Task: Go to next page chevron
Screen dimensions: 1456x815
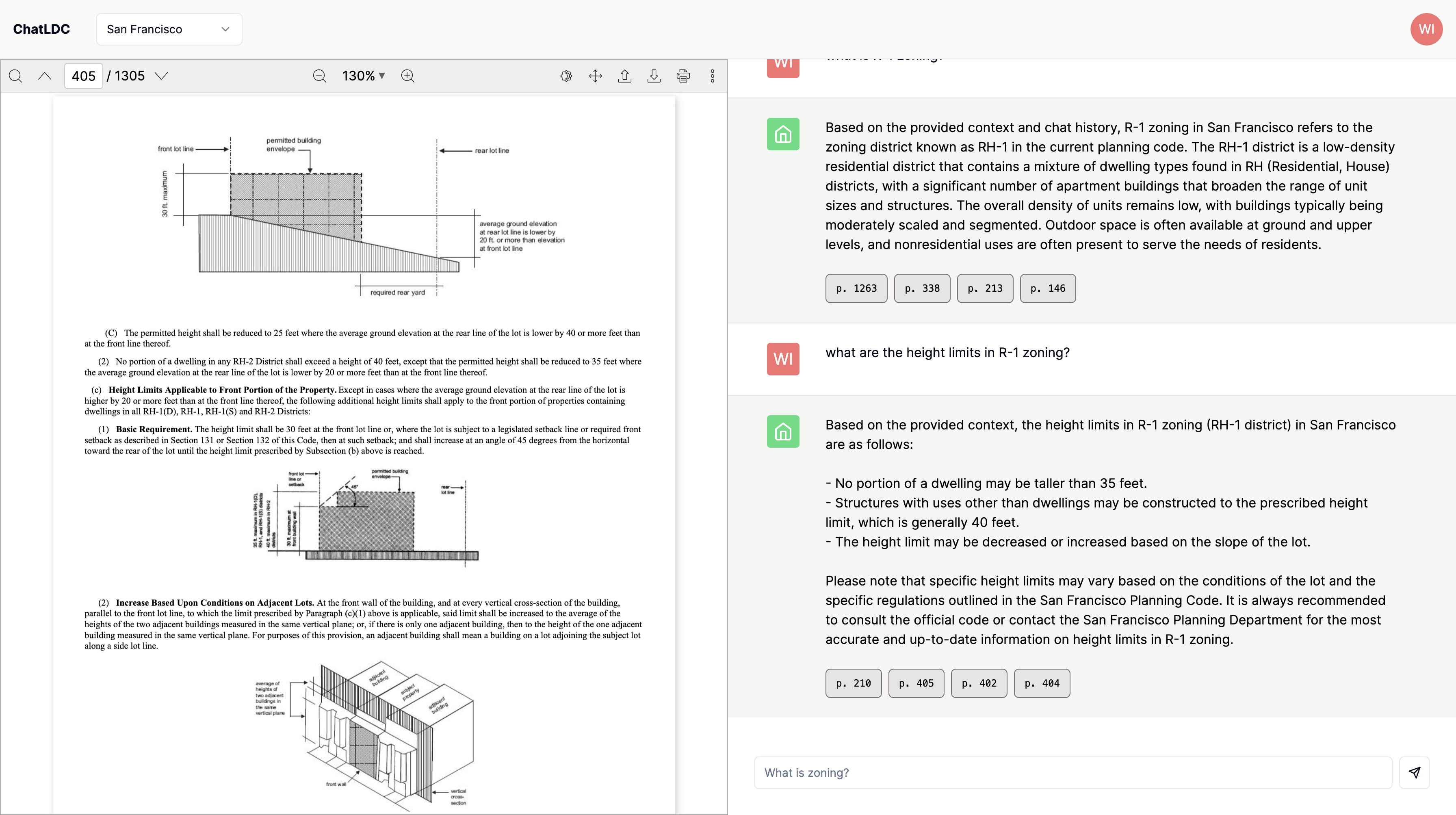Action: pyautogui.click(x=162, y=76)
